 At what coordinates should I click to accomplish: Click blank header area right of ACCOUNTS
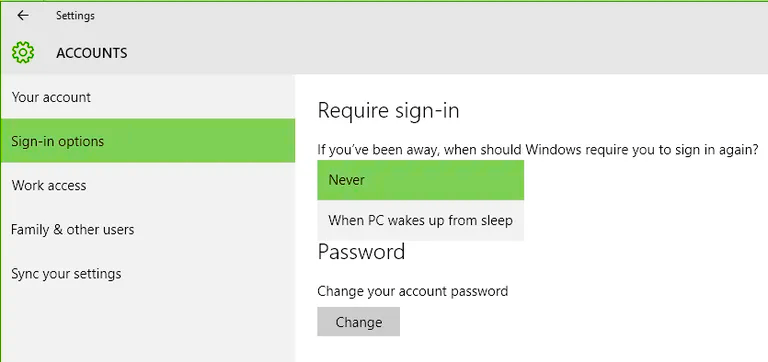[x=441, y=53]
